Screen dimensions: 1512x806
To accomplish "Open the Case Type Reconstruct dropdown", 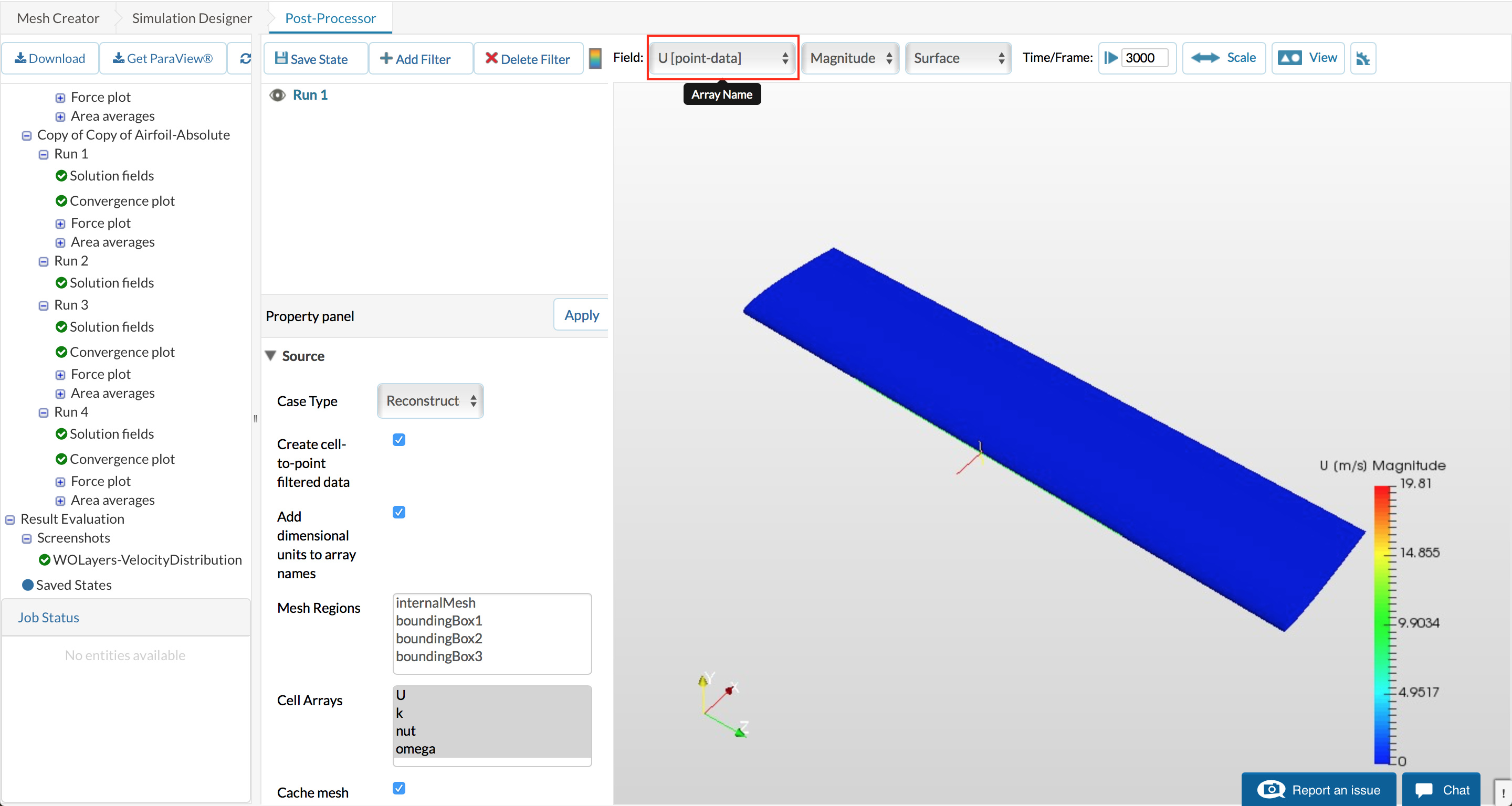I will coord(430,401).
